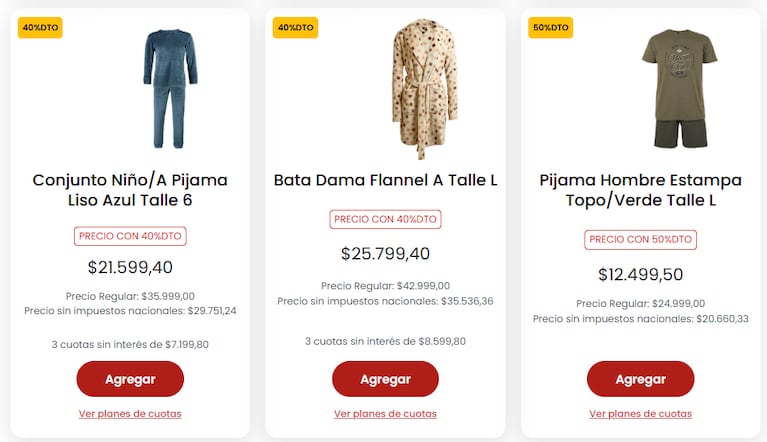Click the 40%DTO badge on the blue pajama

40,28
